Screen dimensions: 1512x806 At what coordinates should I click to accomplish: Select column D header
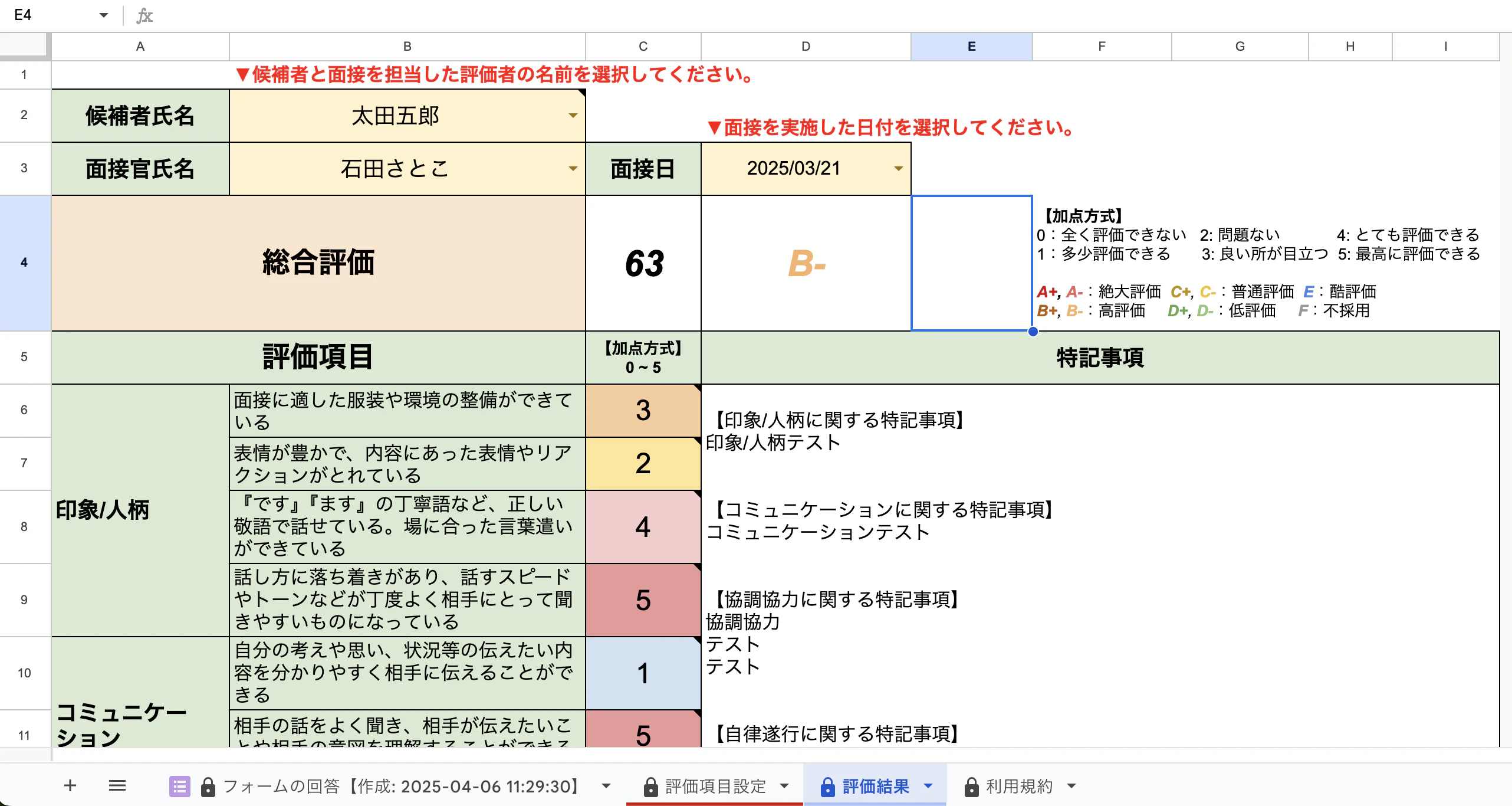806,47
